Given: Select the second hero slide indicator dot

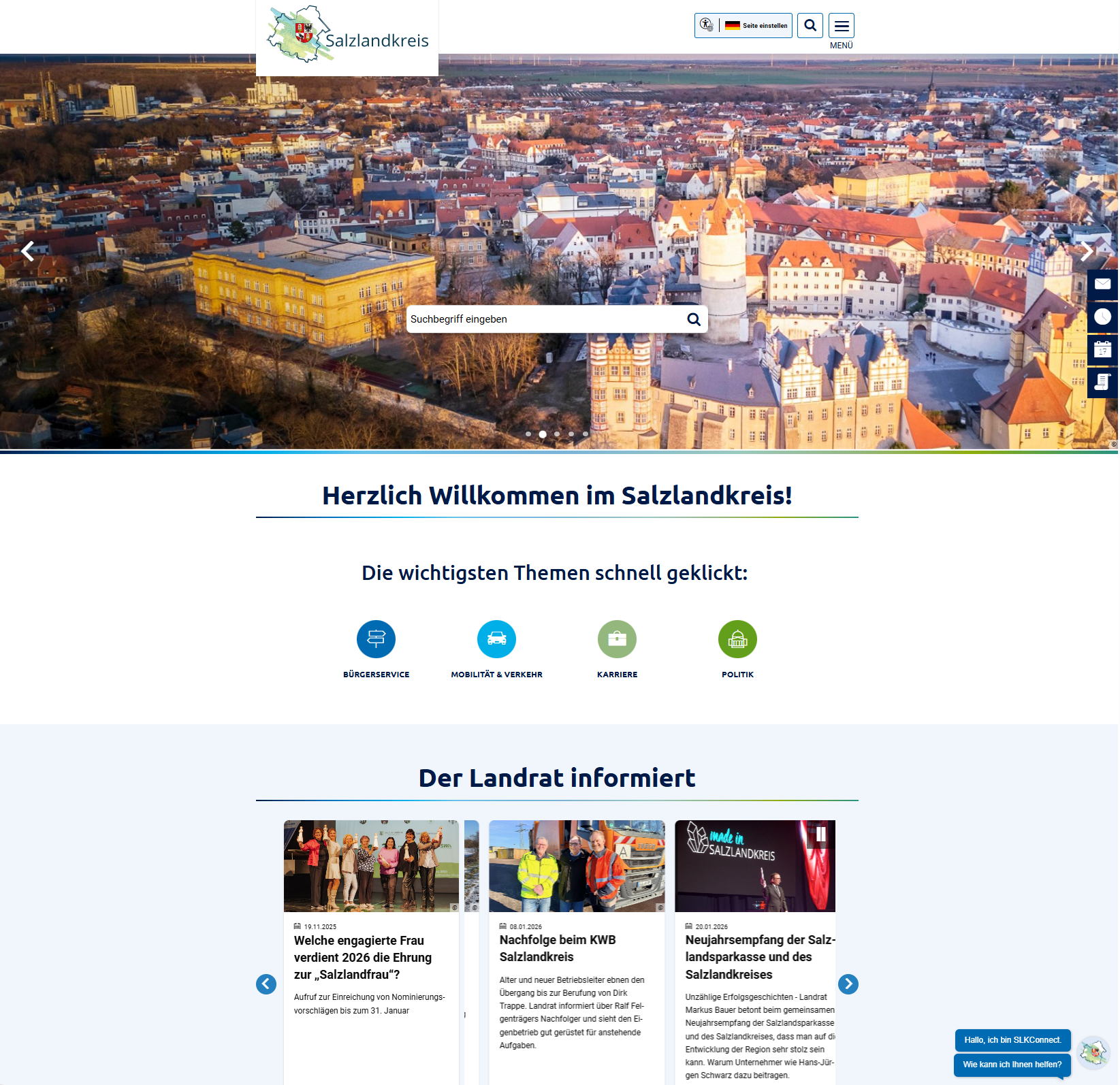Looking at the screenshot, I should [542, 434].
